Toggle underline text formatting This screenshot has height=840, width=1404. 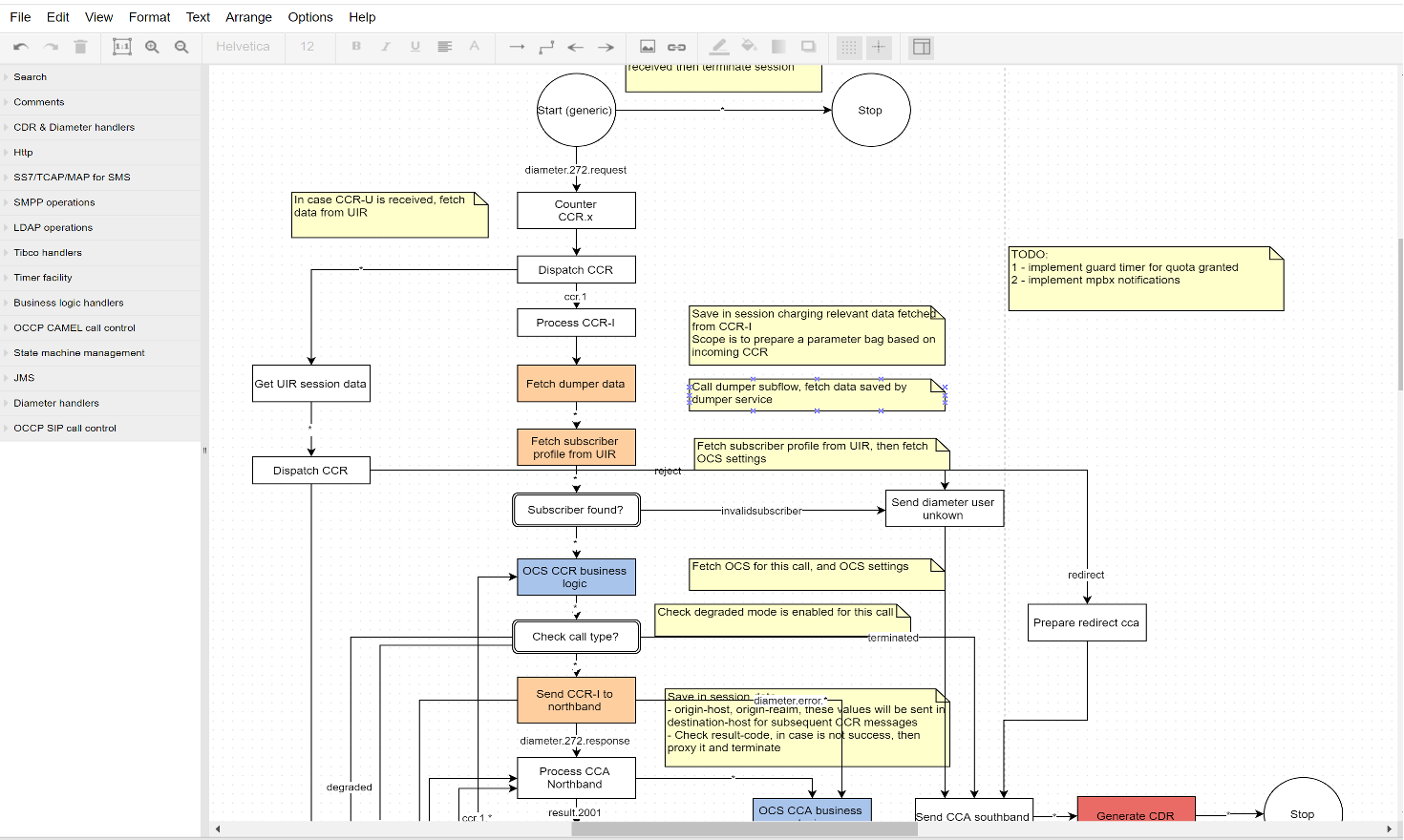pos(415,46)
